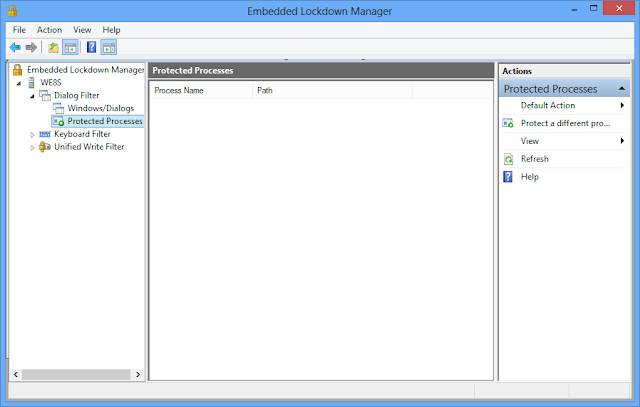Click the Refresh action label
The width and height of the screenshot is (640, 407).
coord(535,159)
